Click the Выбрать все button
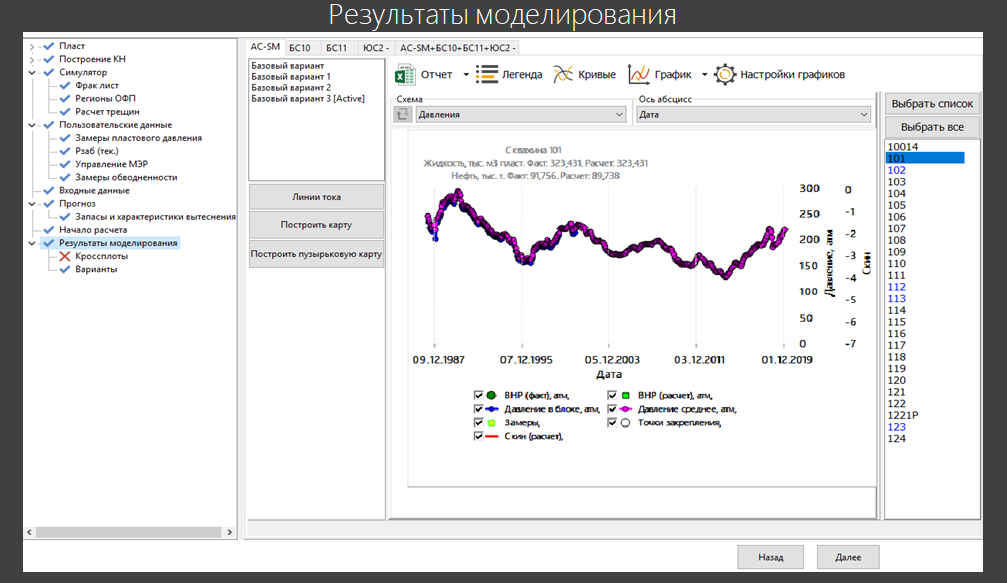The width and height of the screenshot is (1007, 583). point(933,127)
